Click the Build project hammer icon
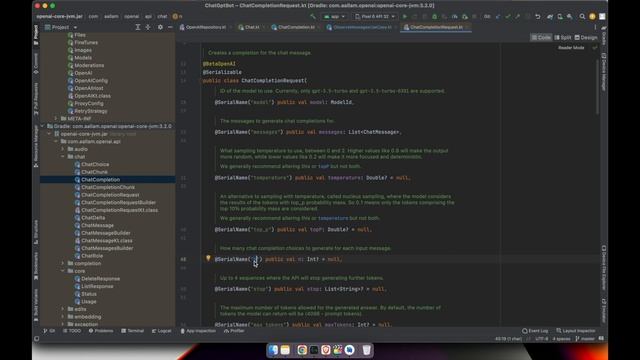Screen dimensions: 640x360 click(x=313, y=17)
